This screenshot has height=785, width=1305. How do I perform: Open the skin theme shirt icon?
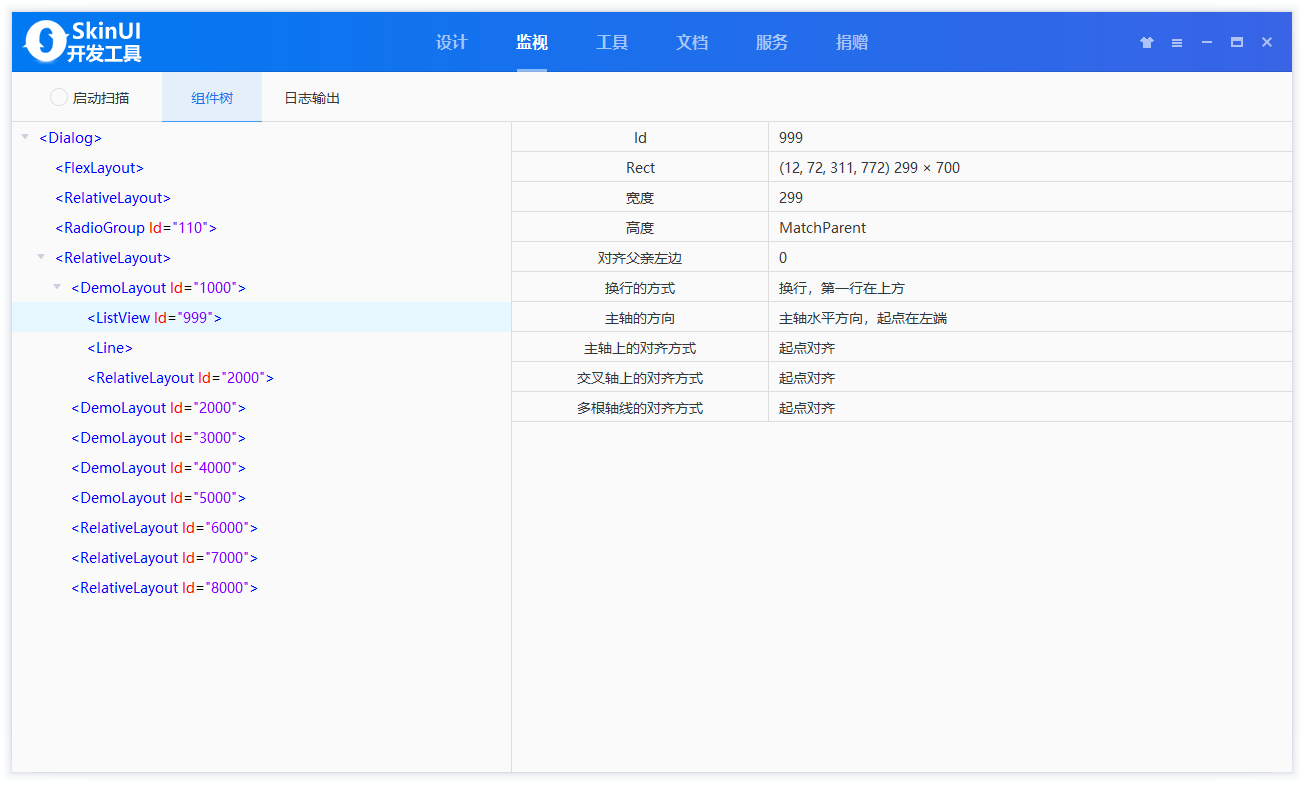click(1147, 42)
